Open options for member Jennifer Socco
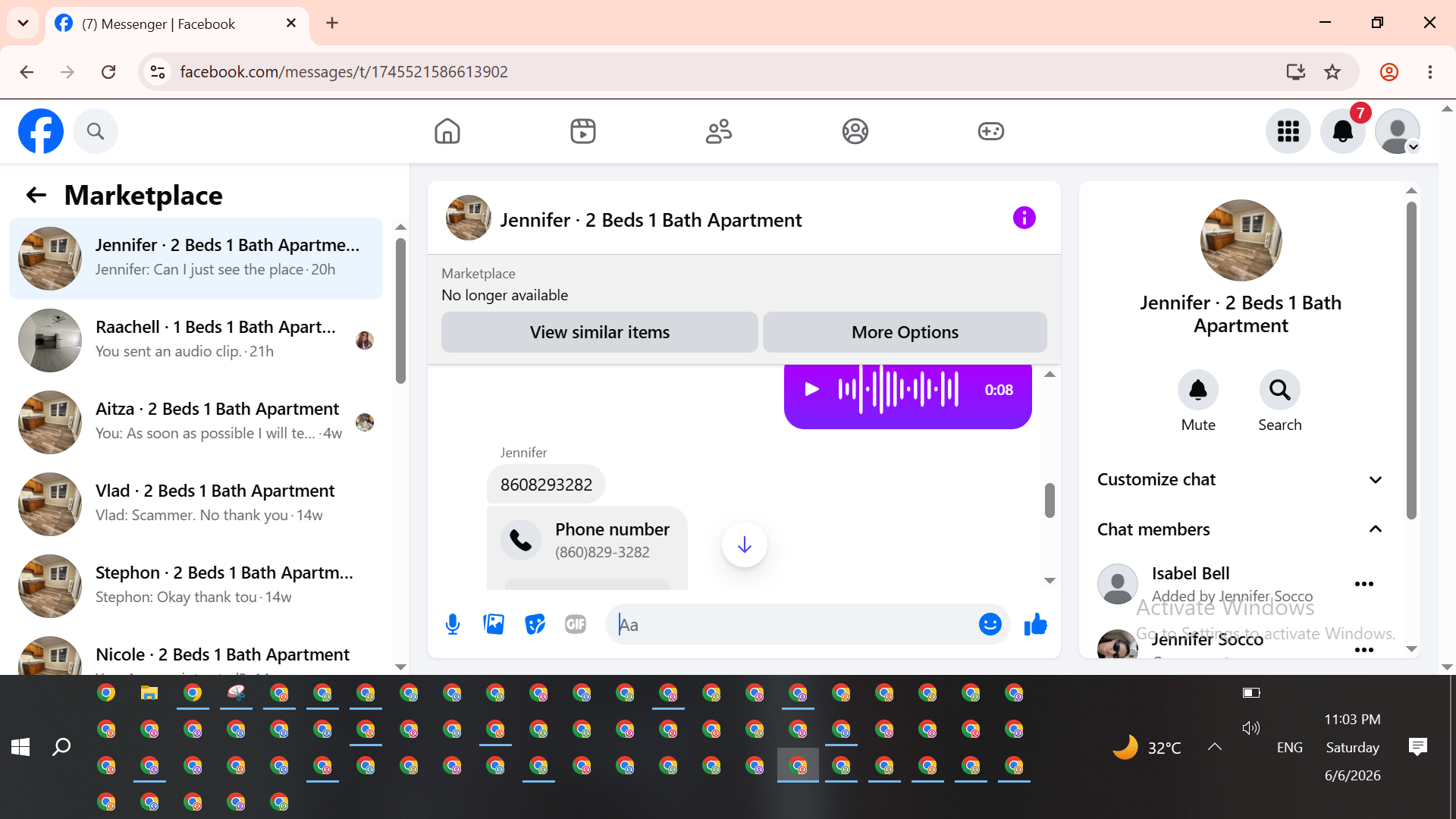1456x819 pixels. click(1364, 650)
